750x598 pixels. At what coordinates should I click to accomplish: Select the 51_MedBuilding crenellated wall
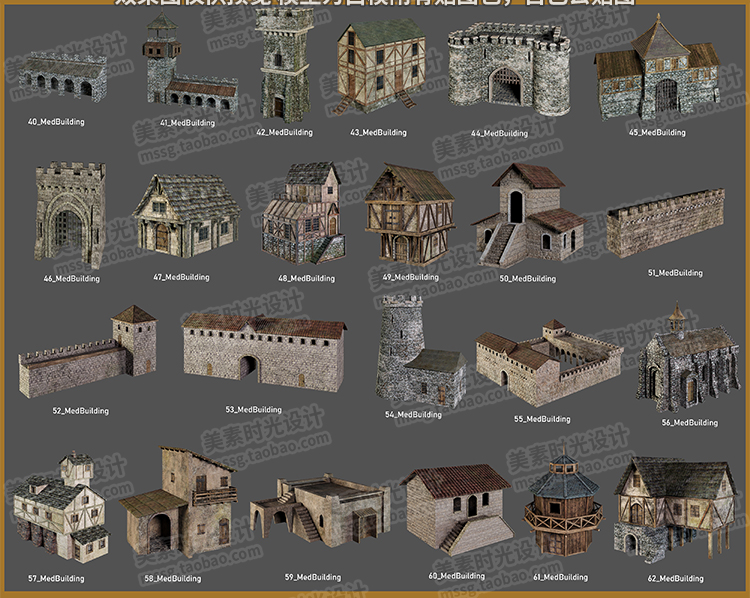[666, 223]
